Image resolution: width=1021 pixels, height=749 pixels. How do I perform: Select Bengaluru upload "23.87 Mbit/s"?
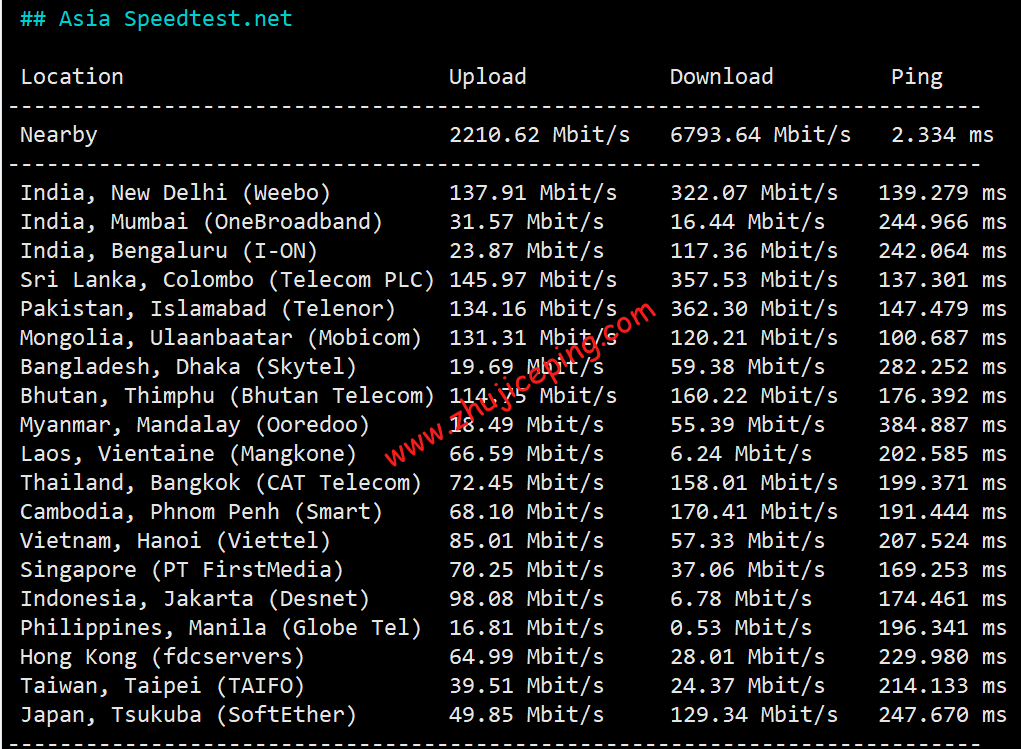(527, 251)
